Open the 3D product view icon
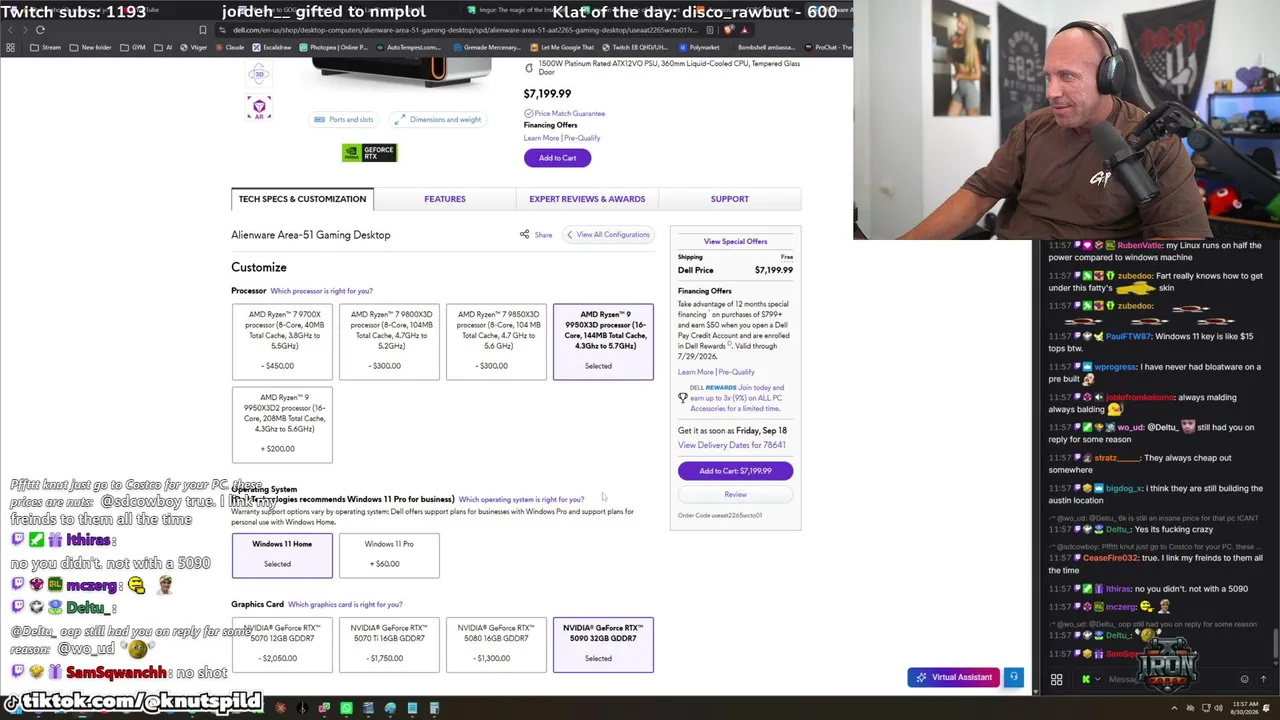 point(259,74)
